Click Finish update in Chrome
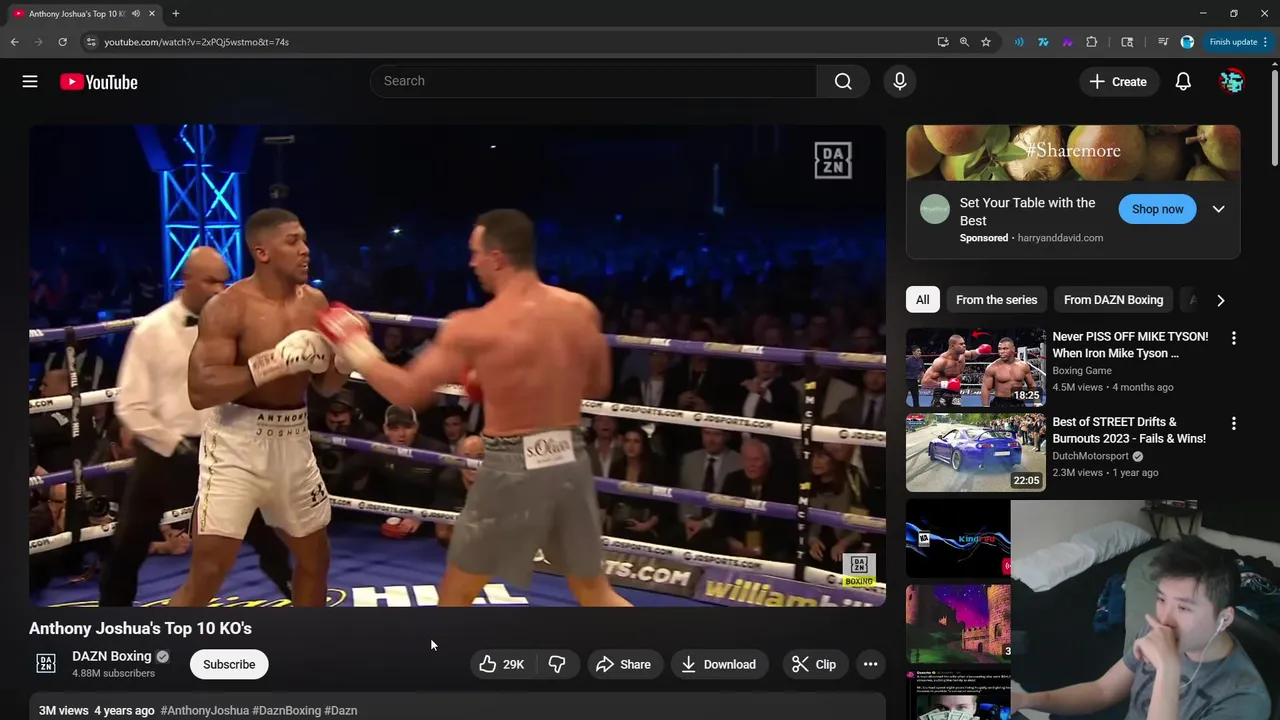 (x=1238, y=42)
